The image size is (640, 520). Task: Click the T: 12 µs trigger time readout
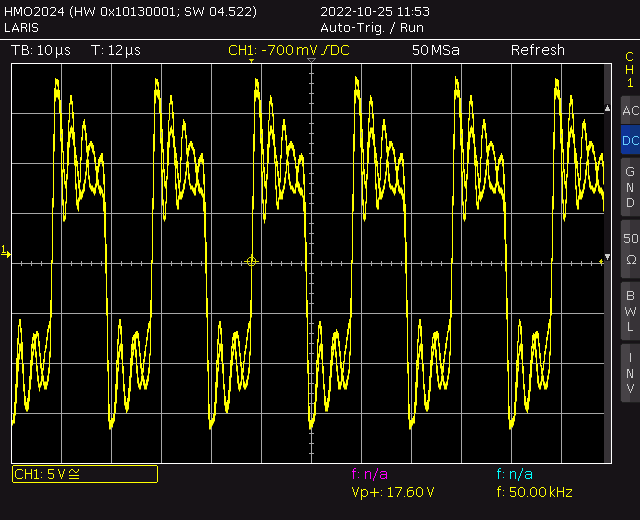point(116,50)
